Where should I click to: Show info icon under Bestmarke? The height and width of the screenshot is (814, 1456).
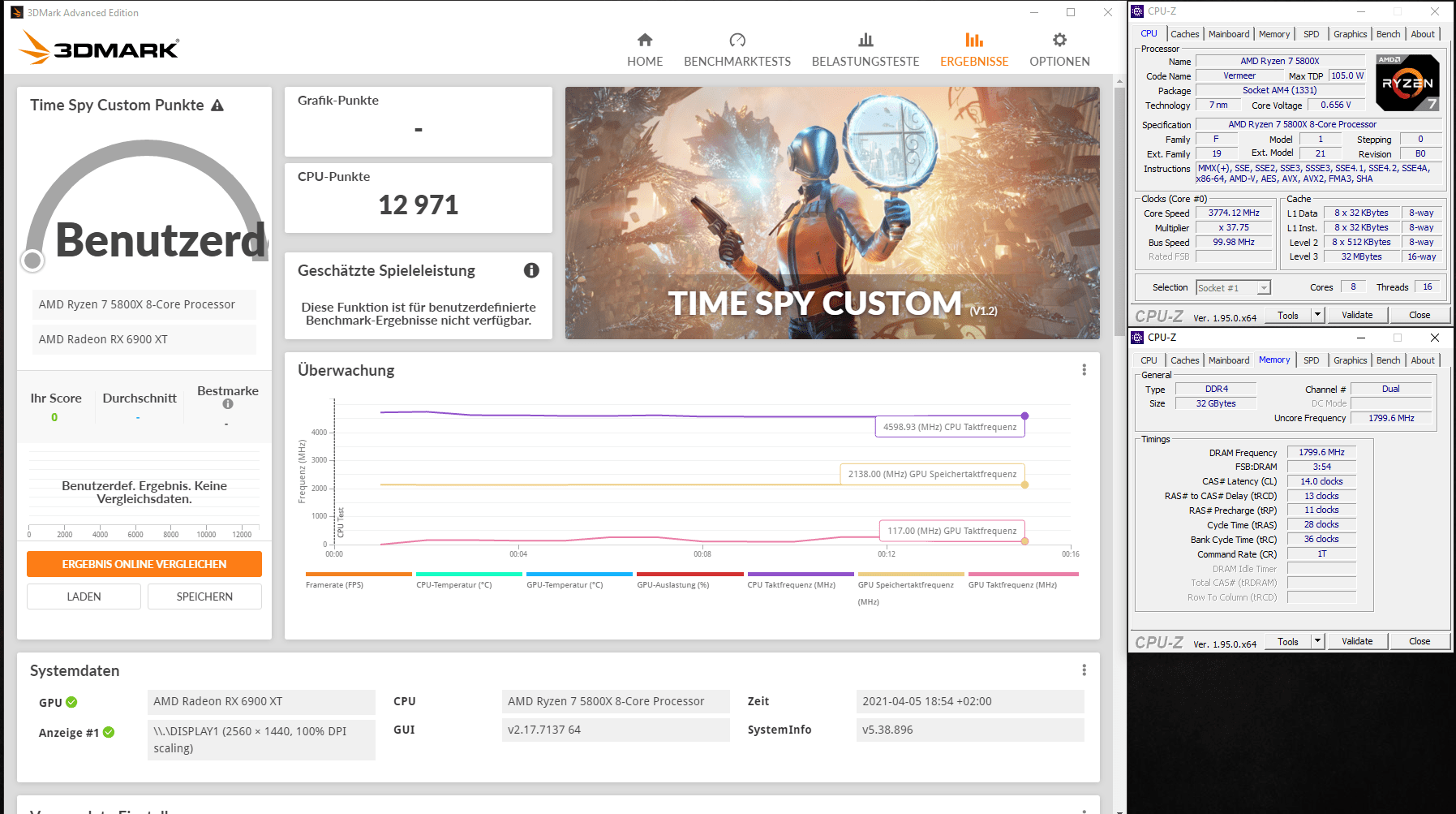pos(228,404)
